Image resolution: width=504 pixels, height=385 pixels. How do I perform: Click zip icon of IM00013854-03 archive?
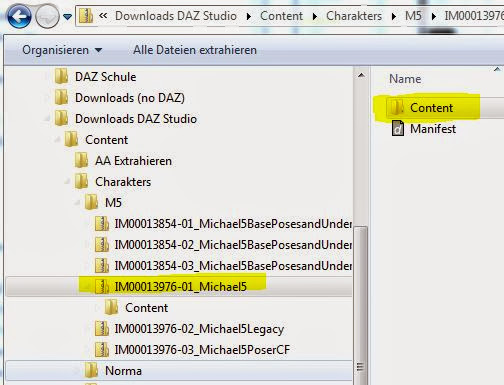coord(102,265)
